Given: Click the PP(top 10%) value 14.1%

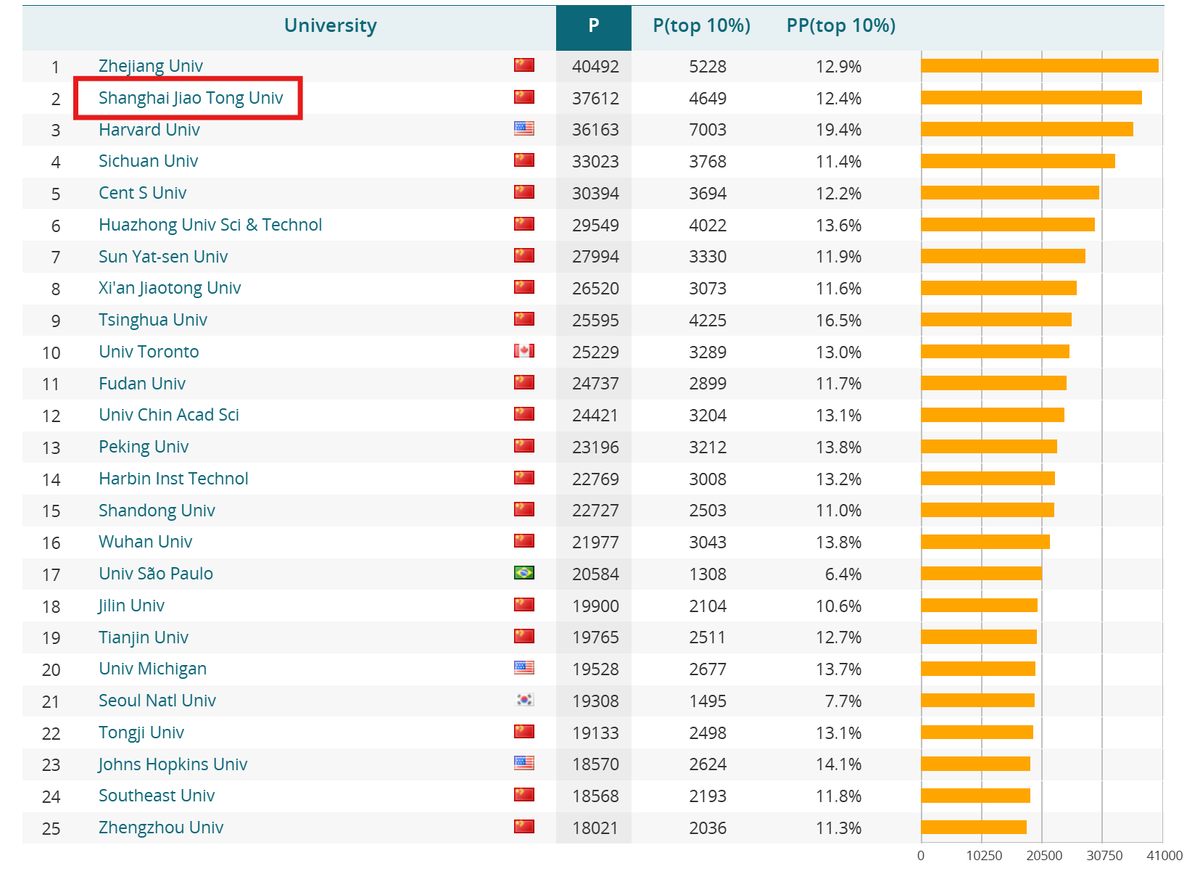Looking at the screenshot, I should point(839,765).
